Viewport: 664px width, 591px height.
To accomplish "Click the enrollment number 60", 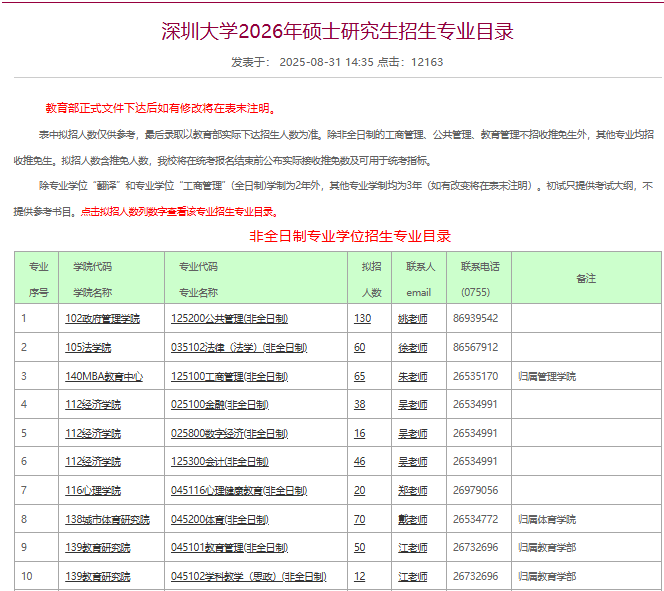I will pos(360,348).
